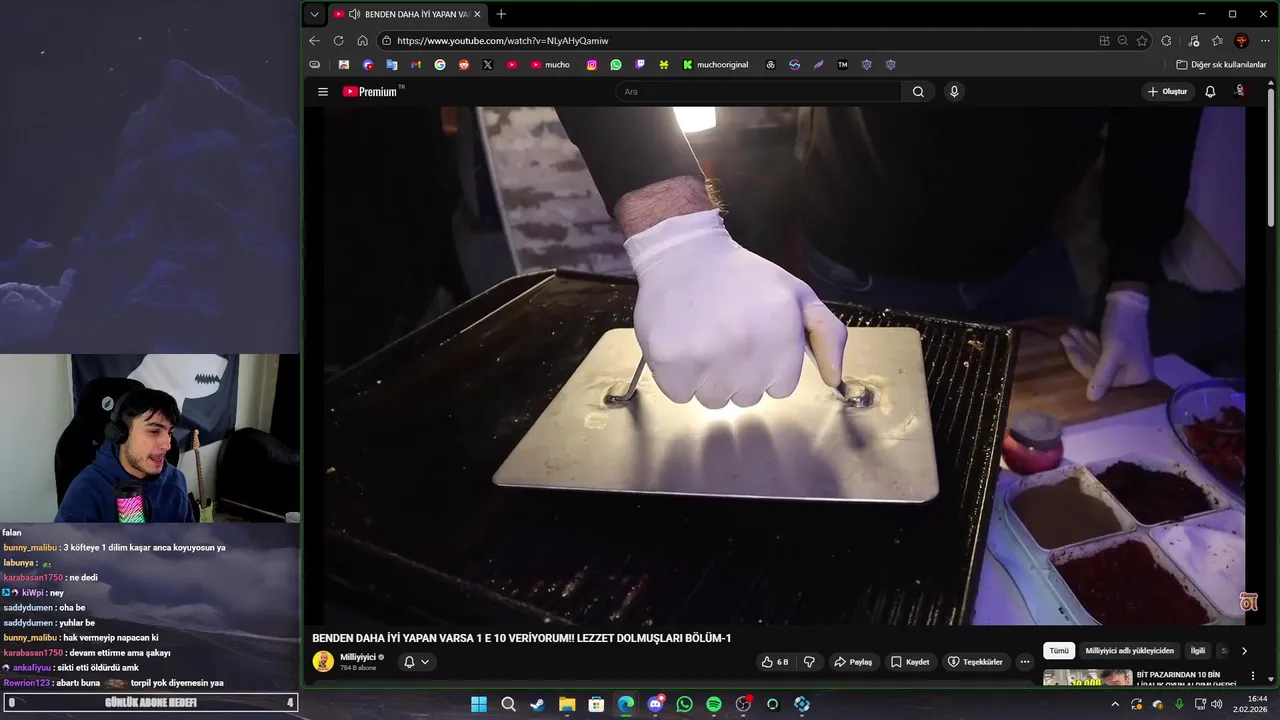Open browser home page icon
This screenshot has height=720, width=1280.
click(362, 41)
